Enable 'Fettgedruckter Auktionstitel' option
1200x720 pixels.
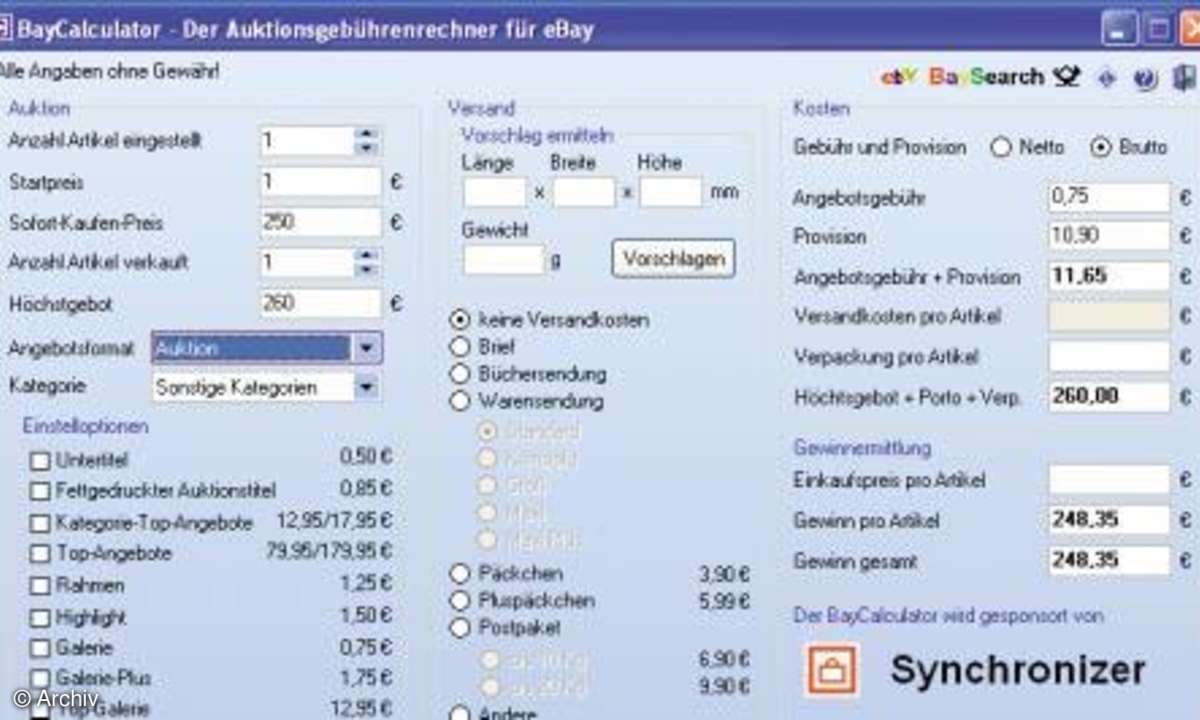[x=39, y=491]
